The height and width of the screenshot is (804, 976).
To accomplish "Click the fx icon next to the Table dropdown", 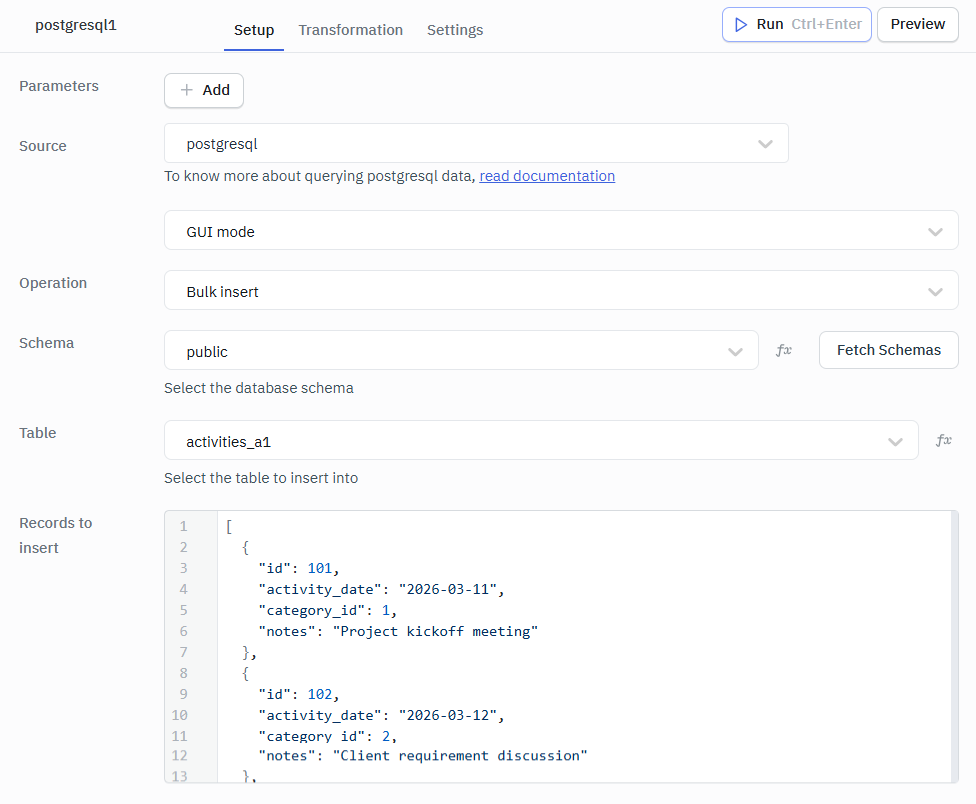I will point(943,440).
